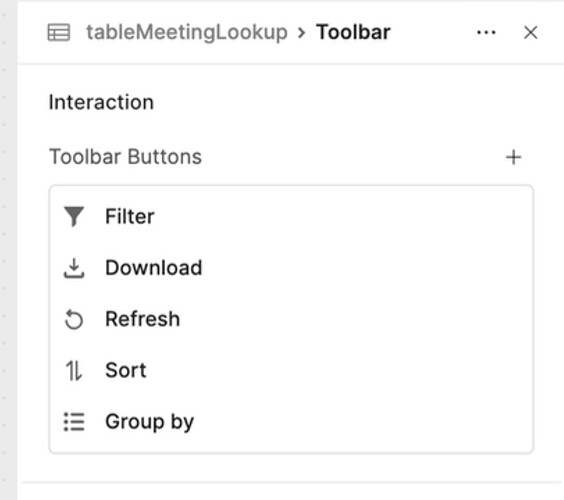Open the three-dot more options menu

coord(486,33)
